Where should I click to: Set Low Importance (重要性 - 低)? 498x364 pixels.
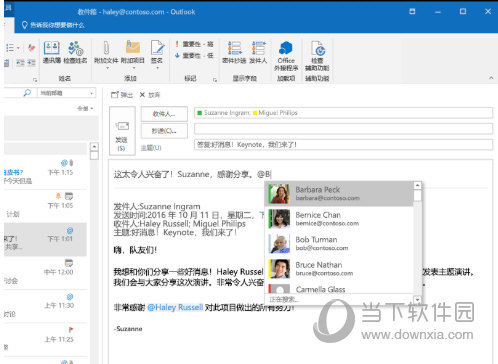195,56
